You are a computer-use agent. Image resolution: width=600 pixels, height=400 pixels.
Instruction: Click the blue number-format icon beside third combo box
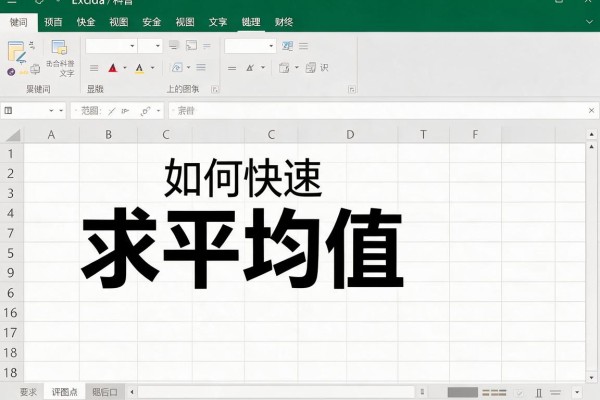coord(287,46)
